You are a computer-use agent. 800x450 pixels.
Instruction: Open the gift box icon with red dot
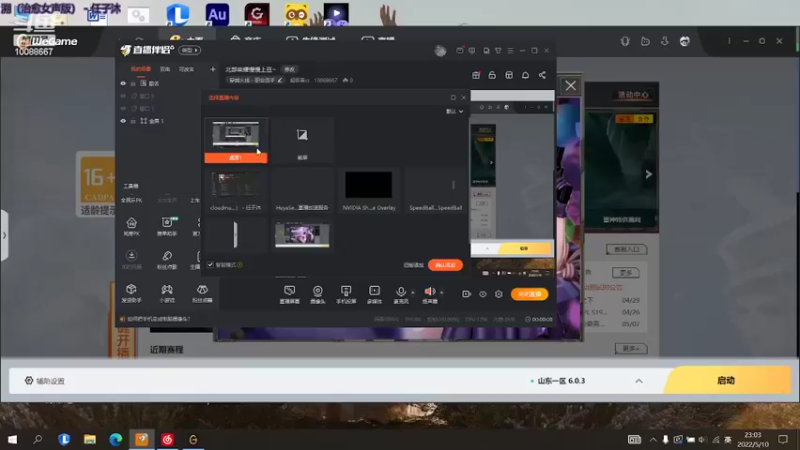(x=476, y=75)
